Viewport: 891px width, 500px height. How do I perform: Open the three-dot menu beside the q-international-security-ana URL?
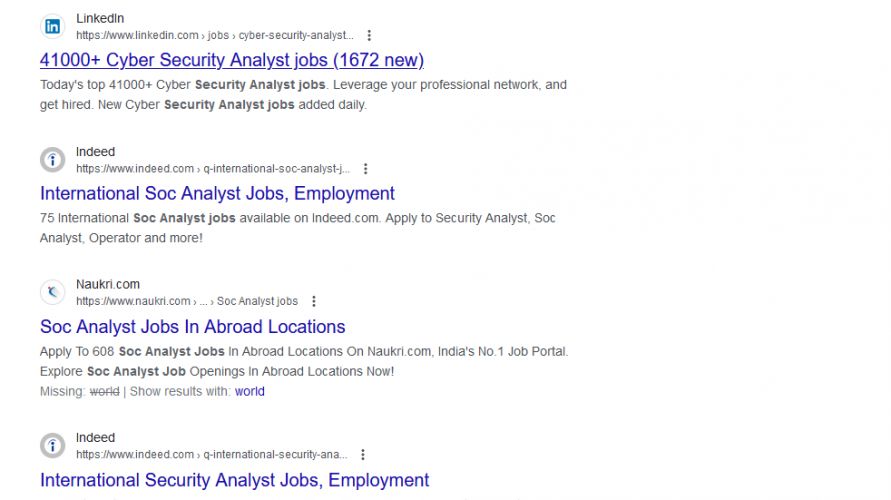tap(362, 454)
